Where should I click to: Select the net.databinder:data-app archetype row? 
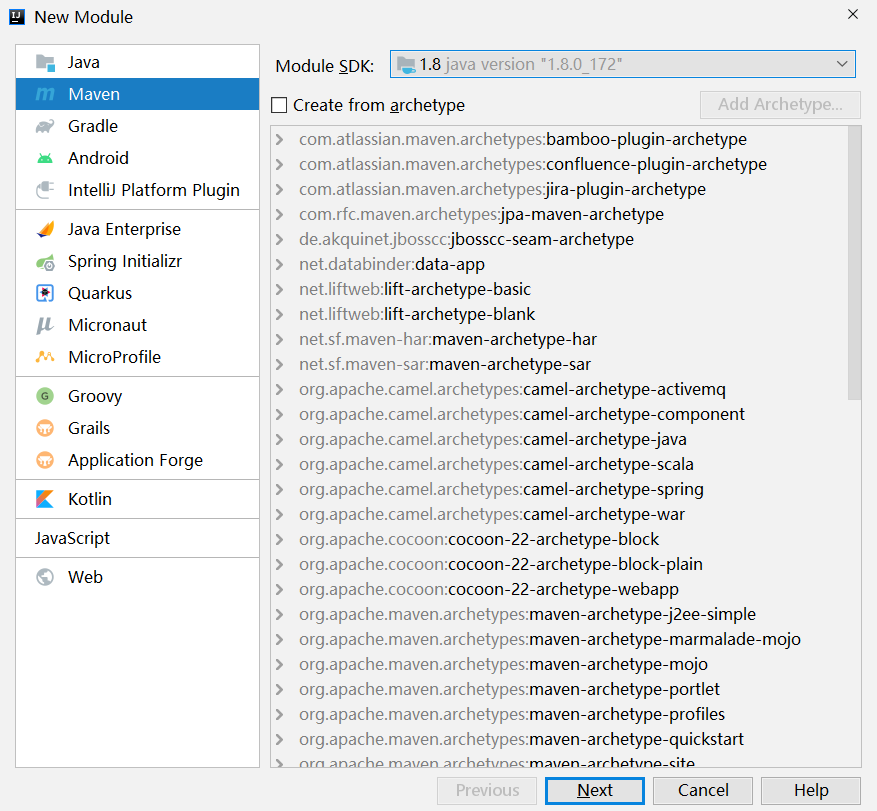coord(559,264)
